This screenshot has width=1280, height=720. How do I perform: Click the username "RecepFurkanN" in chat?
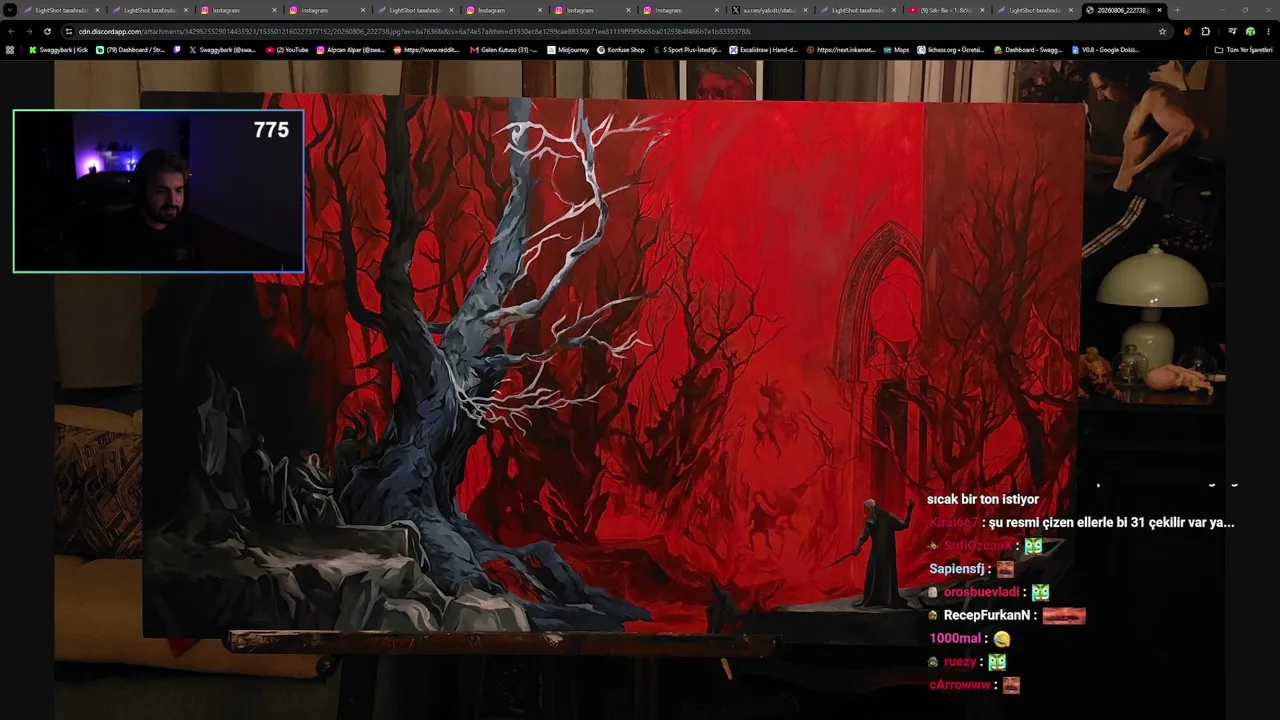987,615
